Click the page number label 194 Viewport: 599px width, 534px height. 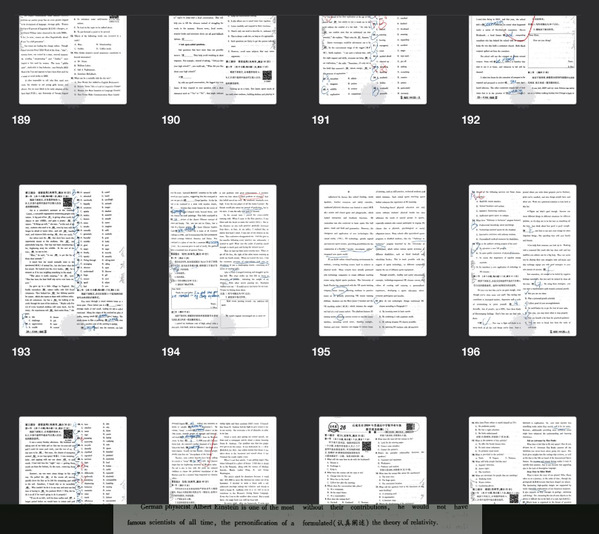pos(171,352)
